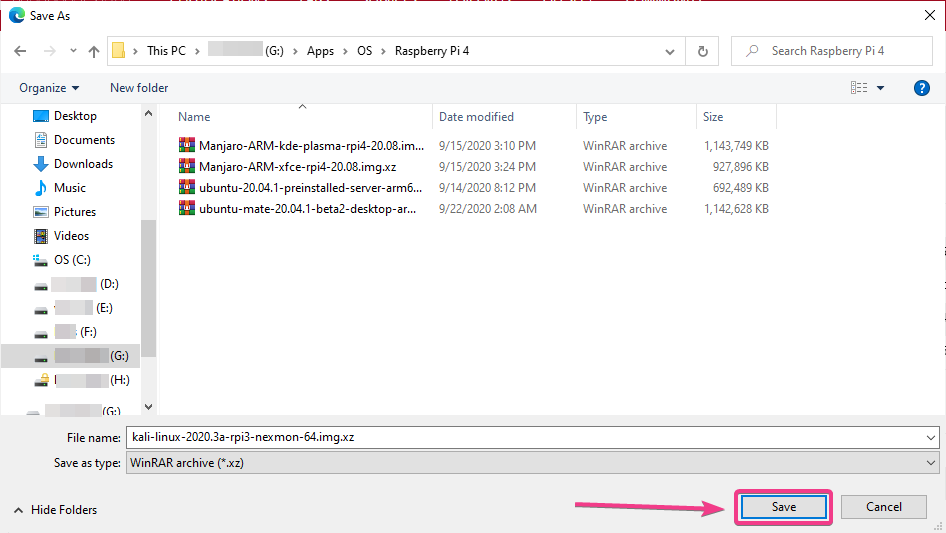Expand the address bar history dropdown
The image size is (946, 533).
[x=670, y=51]
